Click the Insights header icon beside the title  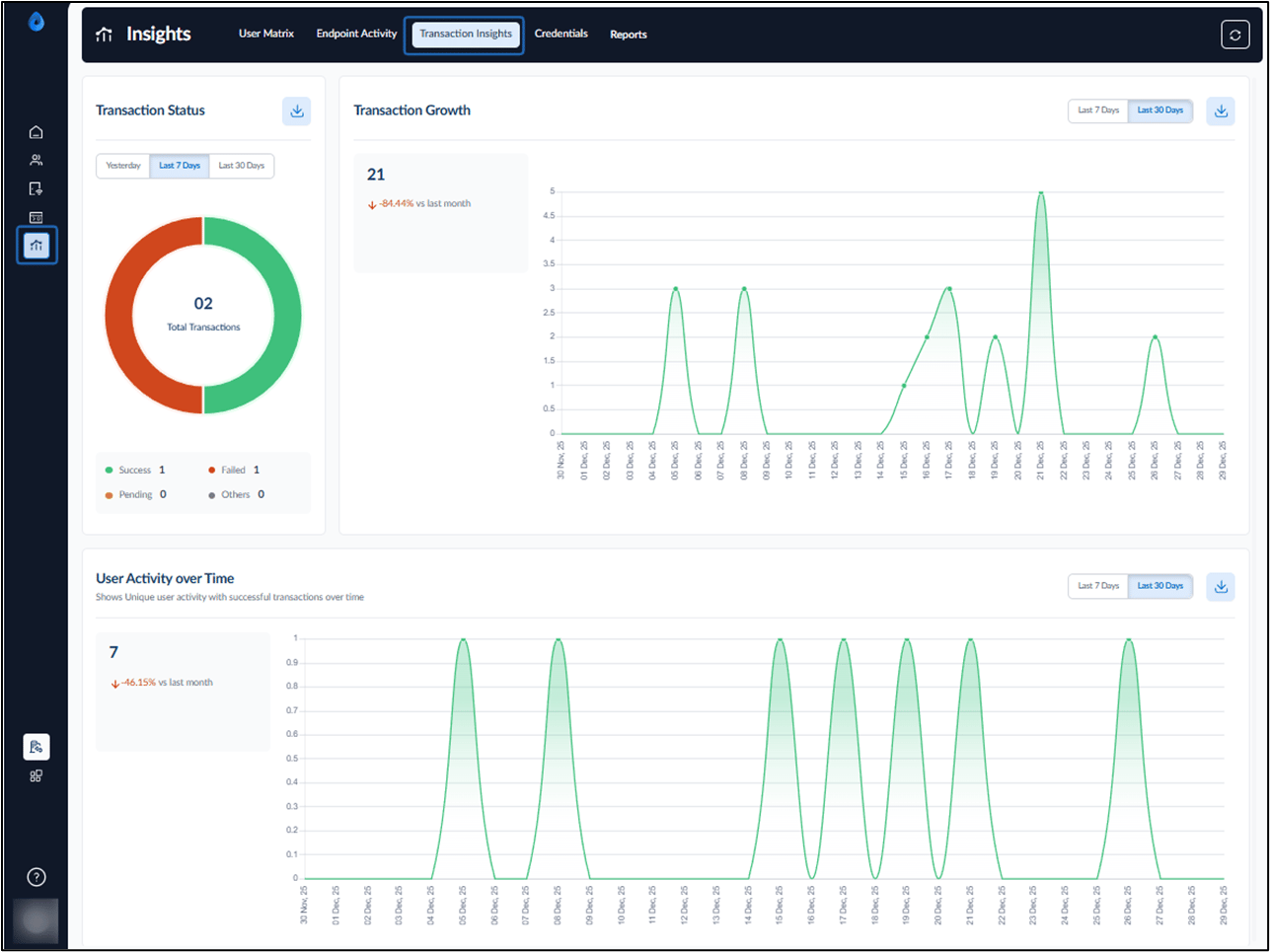[105, 35]
